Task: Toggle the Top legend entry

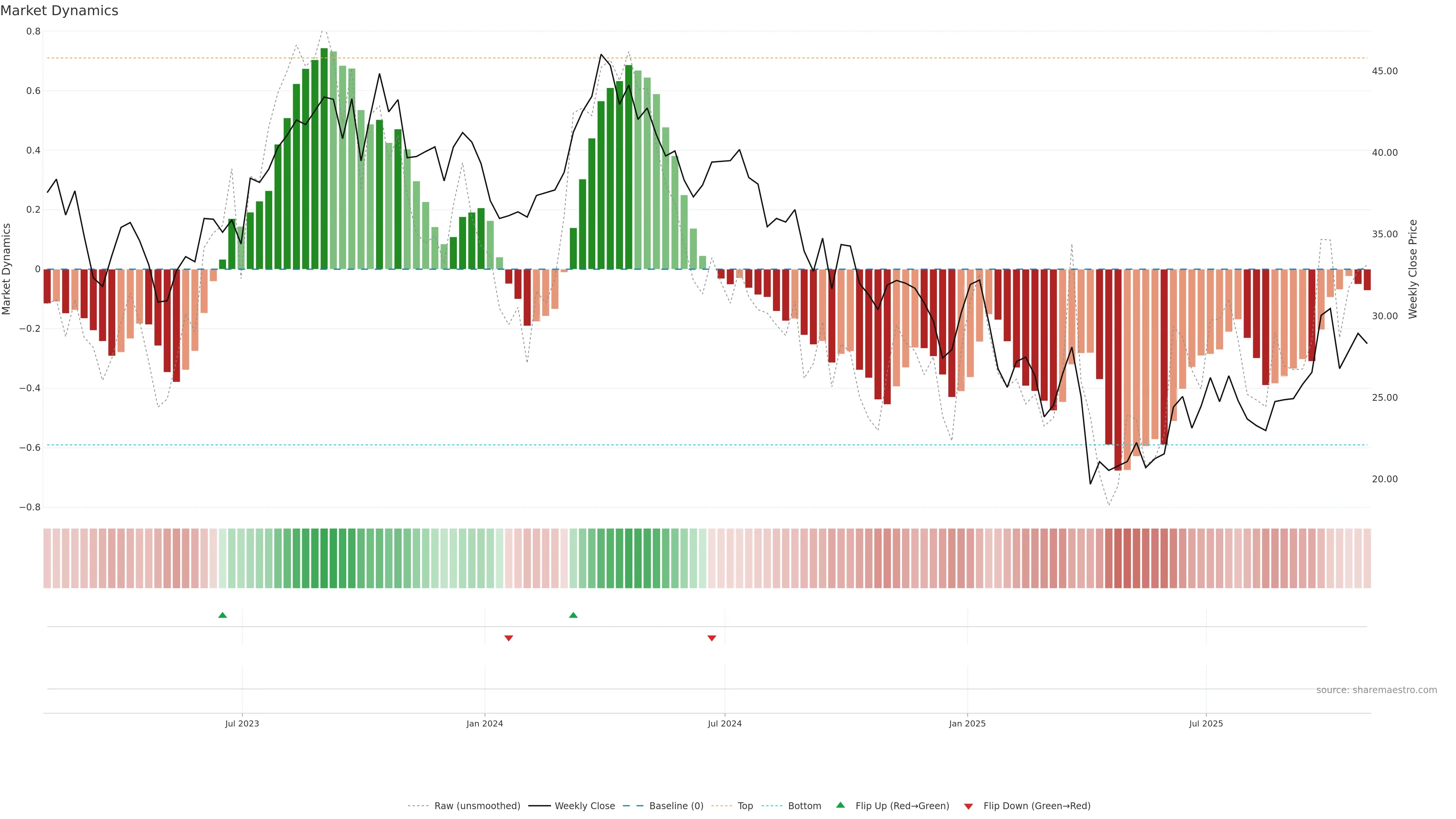Action: click(x=745, y=806)
